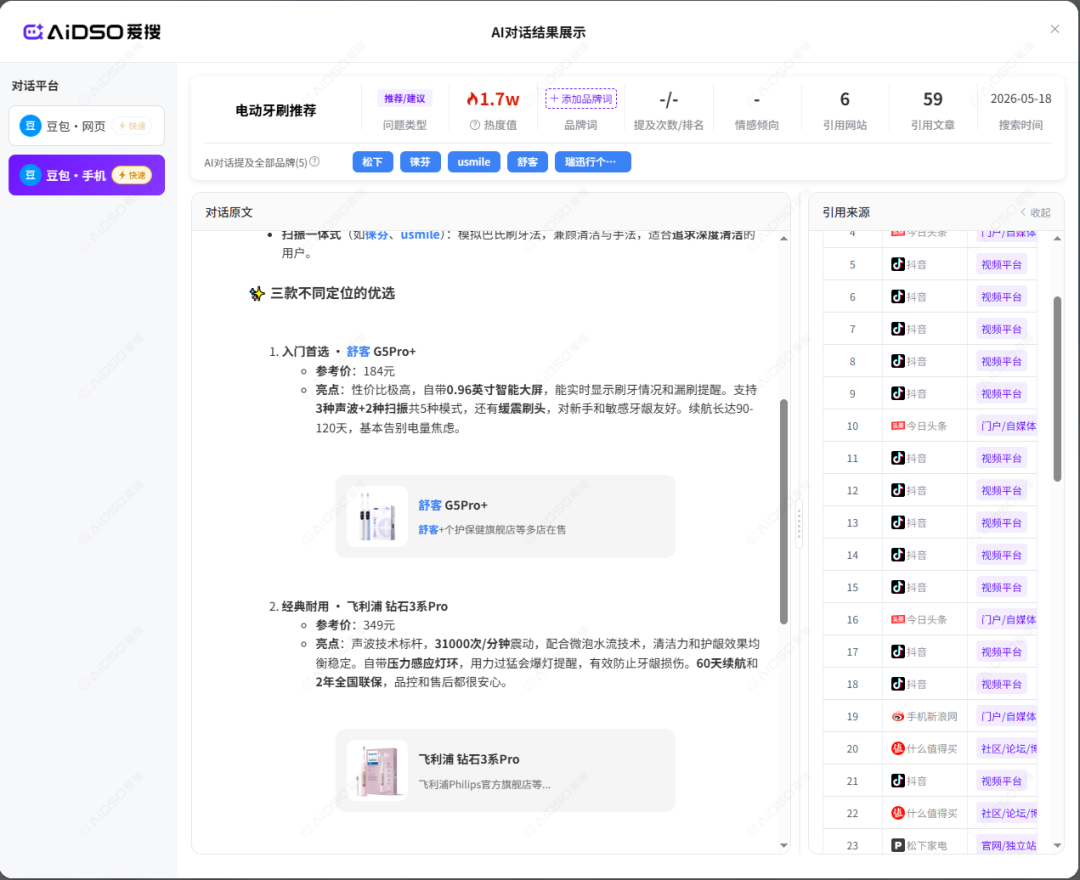Click the panel divider drag handle
The height and width of the screenshot is (880, 1080).
799,523
